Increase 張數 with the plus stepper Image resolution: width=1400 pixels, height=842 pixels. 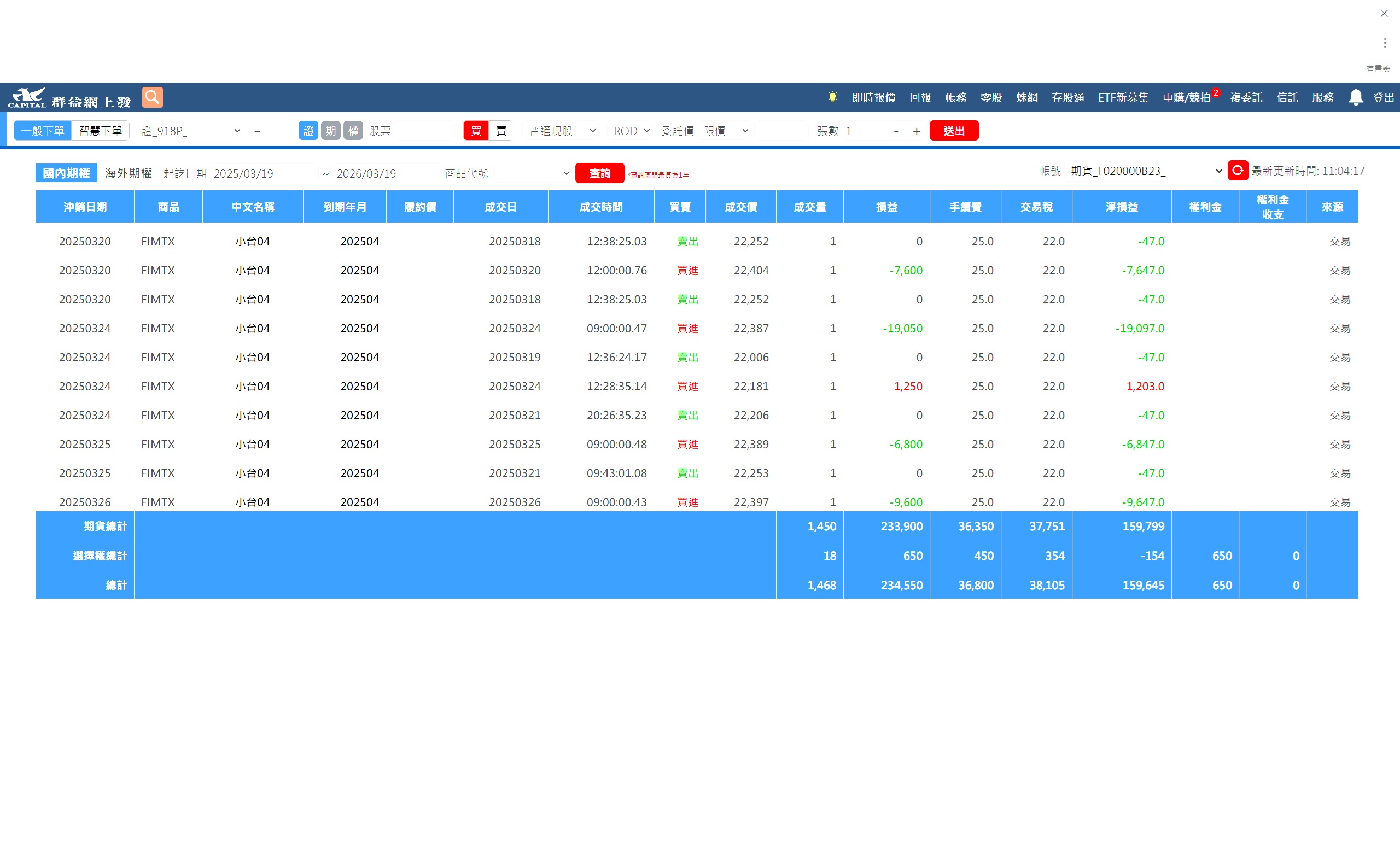click(916, 131)
